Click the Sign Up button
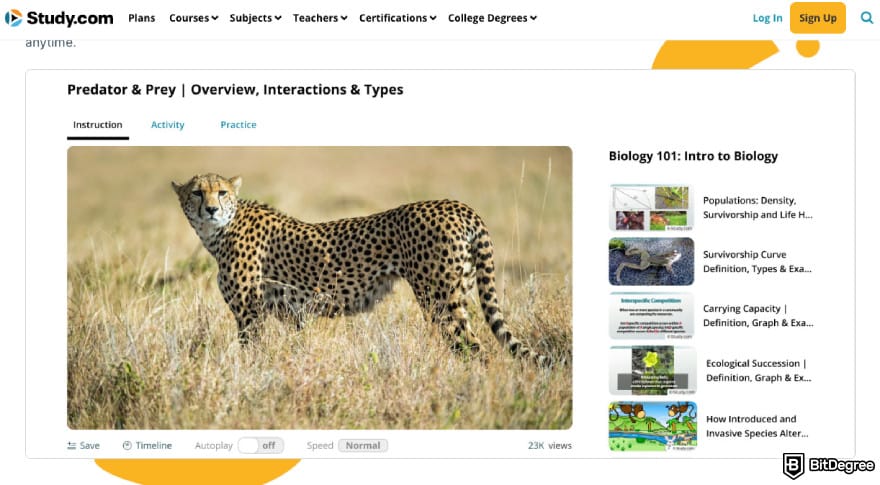The image size is (880, 485). point(818,18)
